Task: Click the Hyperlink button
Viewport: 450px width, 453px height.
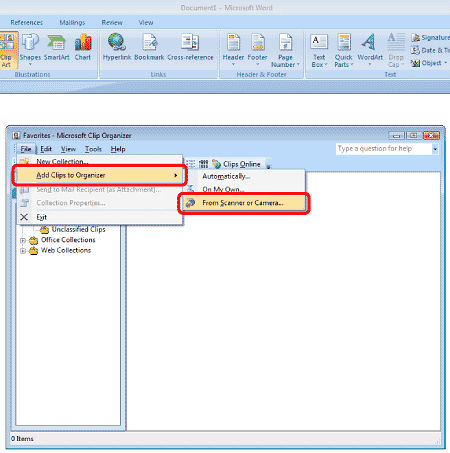Action: [x=117, y=48]
